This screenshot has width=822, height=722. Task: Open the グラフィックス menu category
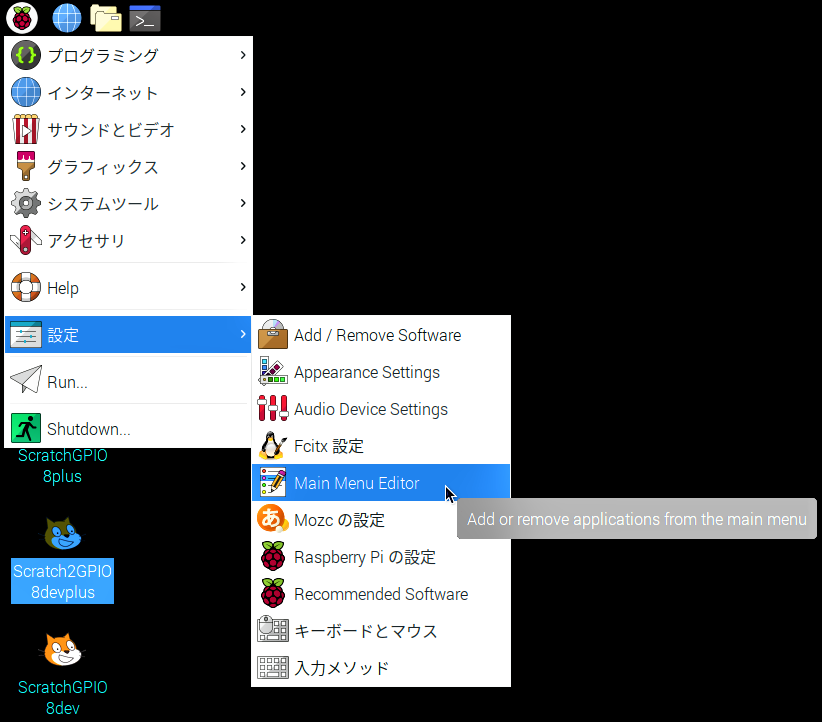pos(128,166)
